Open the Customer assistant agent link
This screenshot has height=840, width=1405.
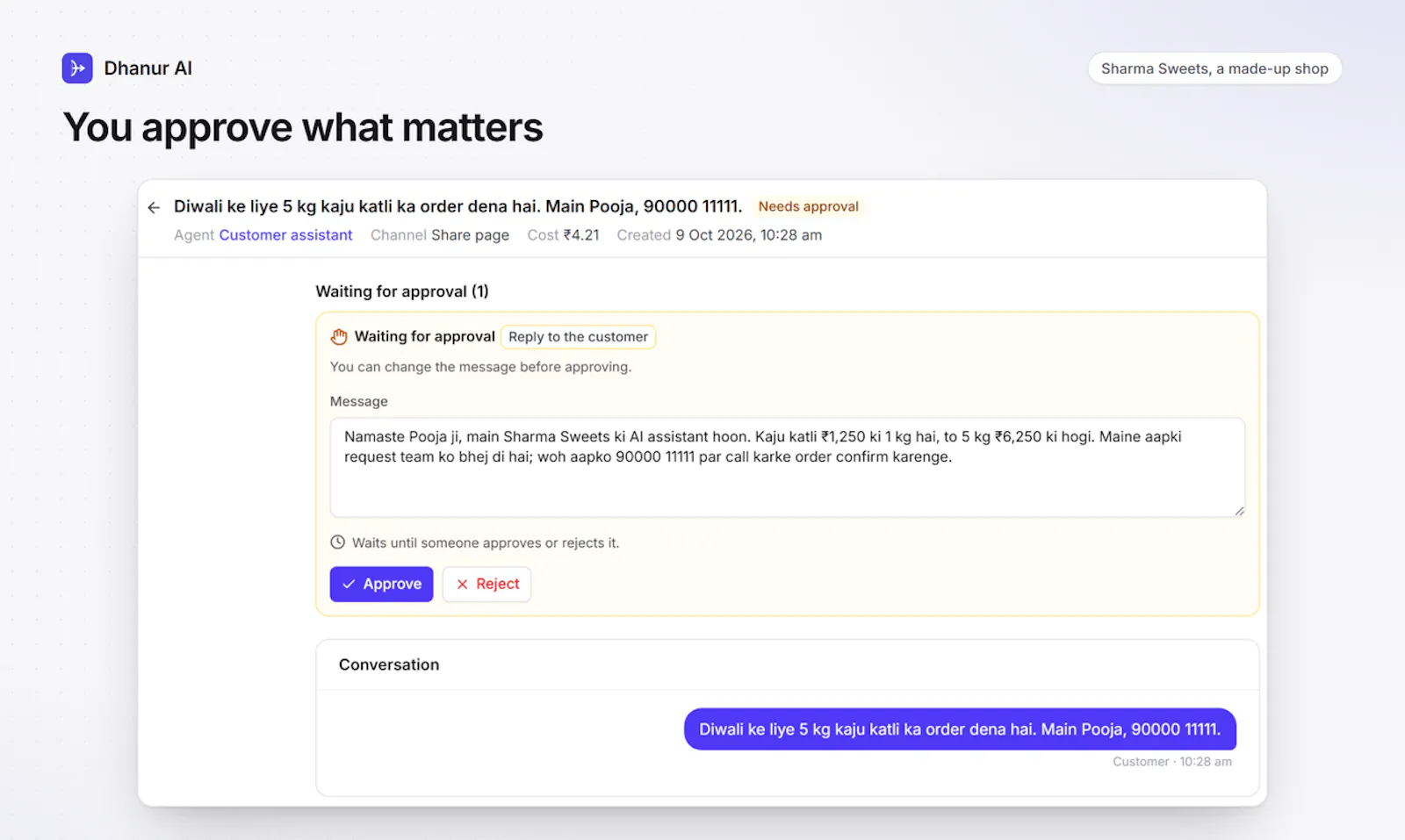[x=285, y=235]
